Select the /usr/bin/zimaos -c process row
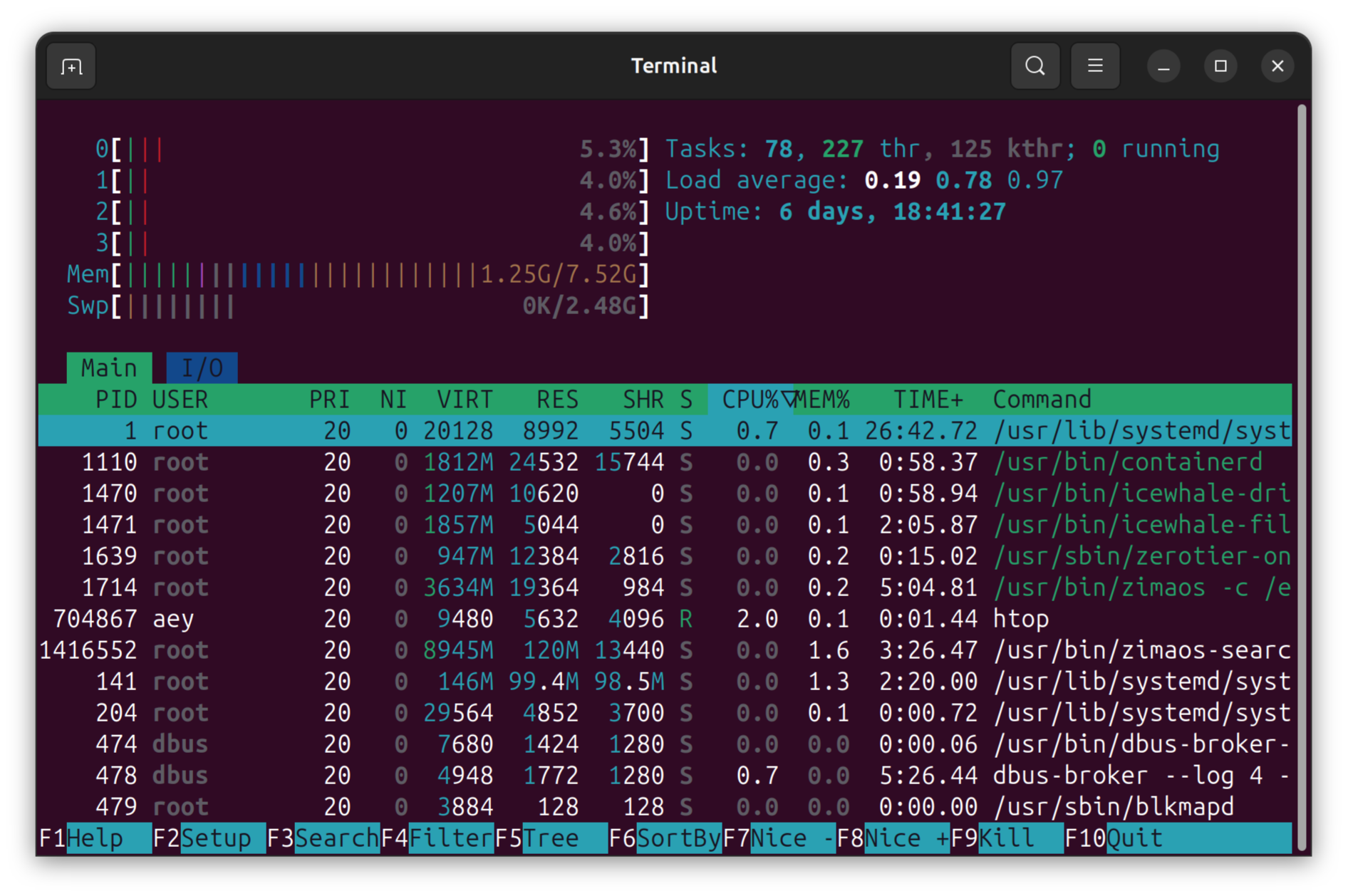The width and height of the screenshot is (1348, 896). 665,588
